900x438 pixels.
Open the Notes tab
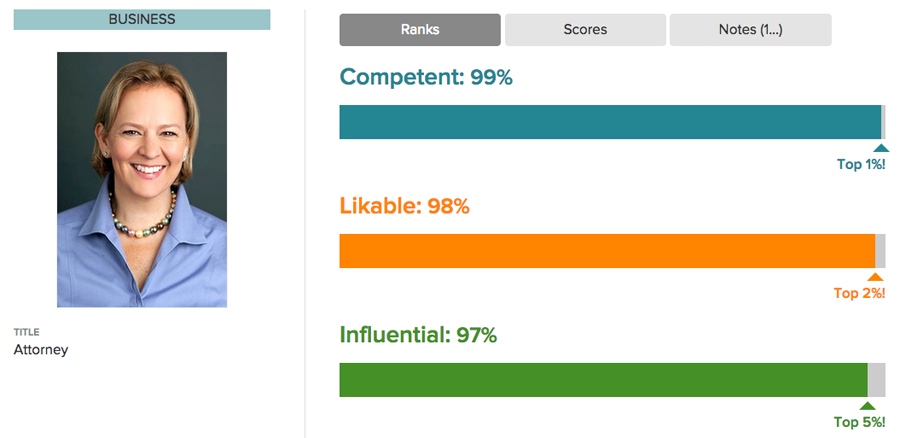pos(751,30)
